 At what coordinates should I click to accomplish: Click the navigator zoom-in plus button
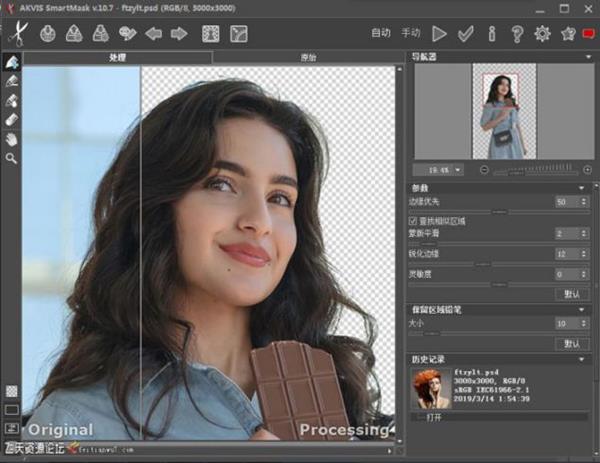coord(587,170)
